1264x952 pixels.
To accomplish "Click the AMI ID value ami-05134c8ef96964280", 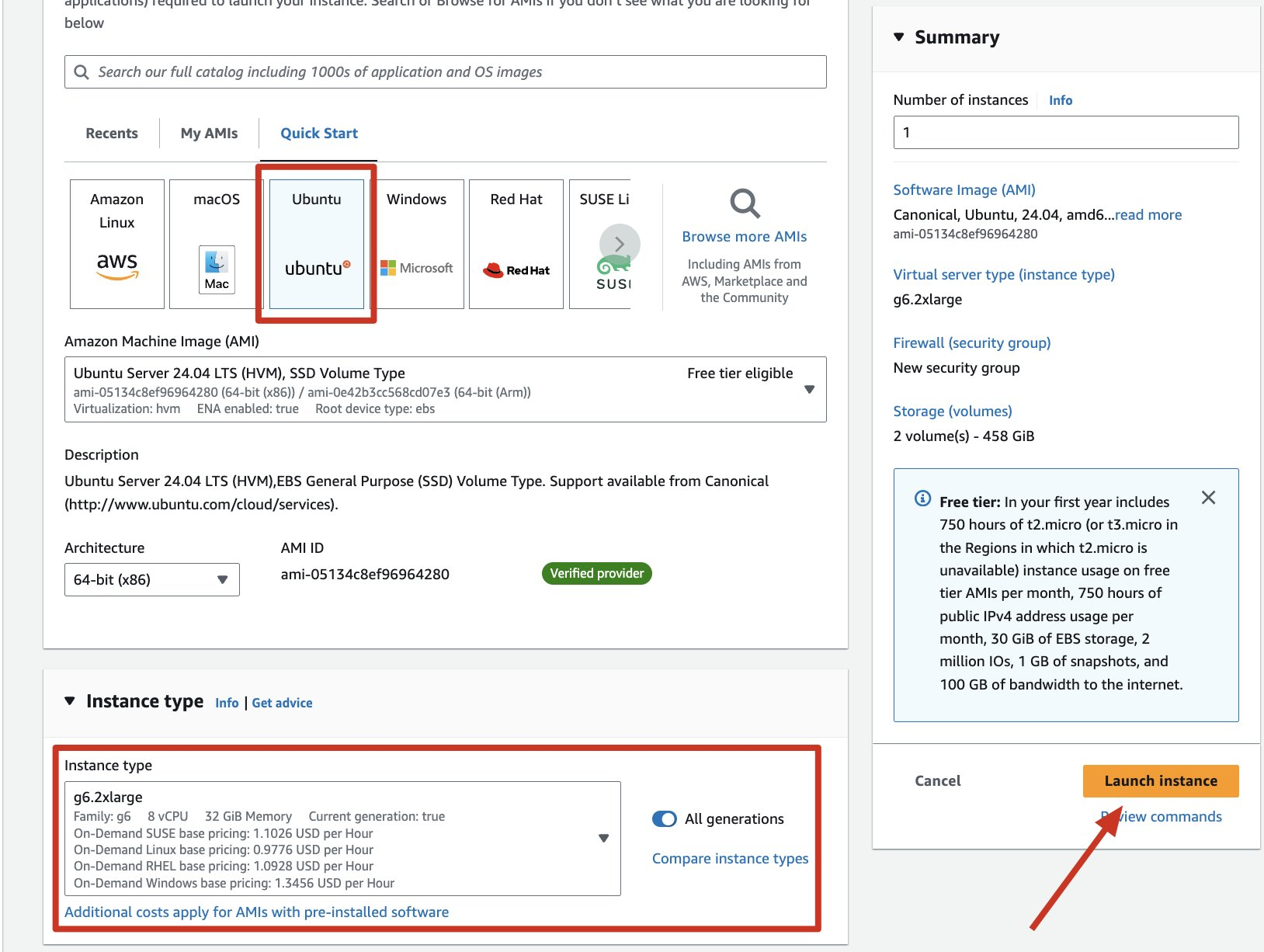I will click(x=365, y=575).
